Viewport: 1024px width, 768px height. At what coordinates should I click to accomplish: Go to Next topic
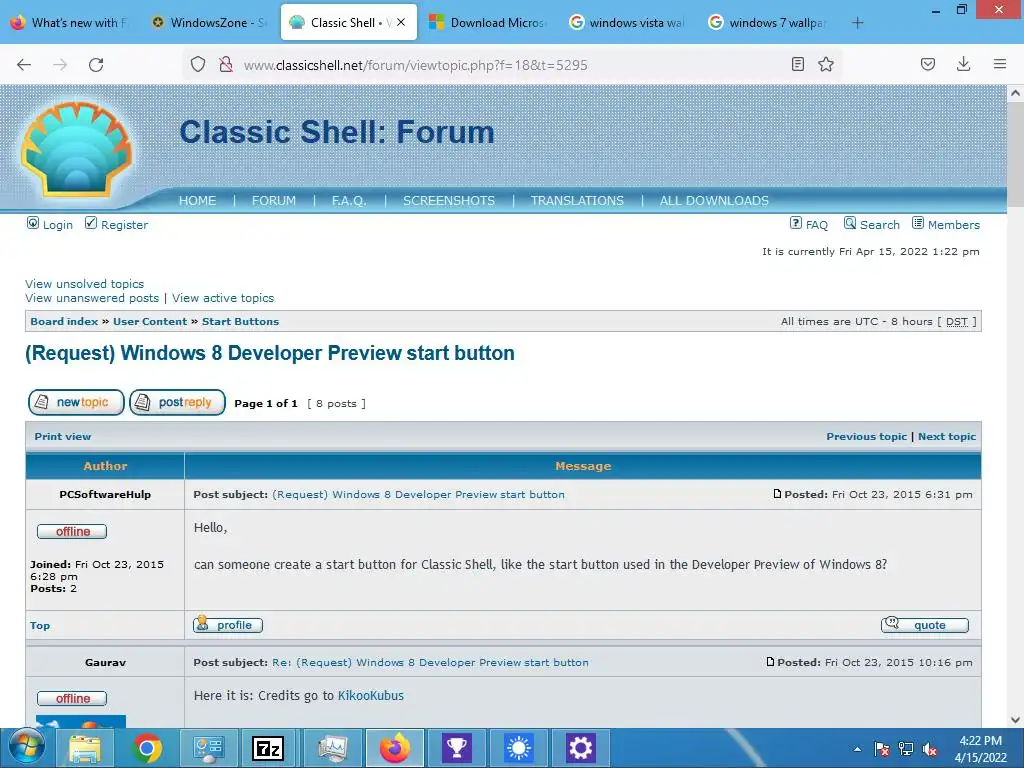947,436
